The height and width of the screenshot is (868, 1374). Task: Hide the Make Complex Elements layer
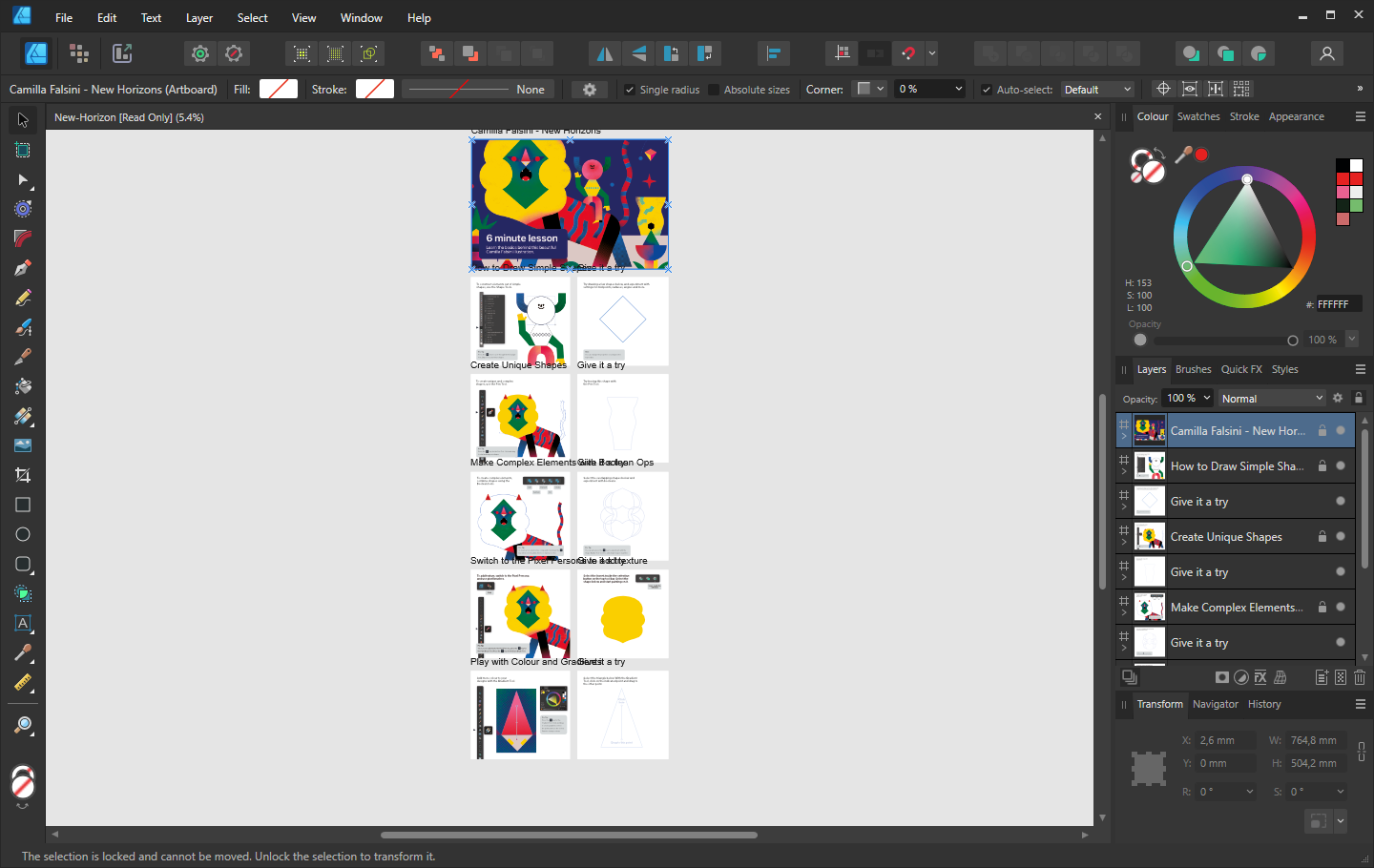1341,608
